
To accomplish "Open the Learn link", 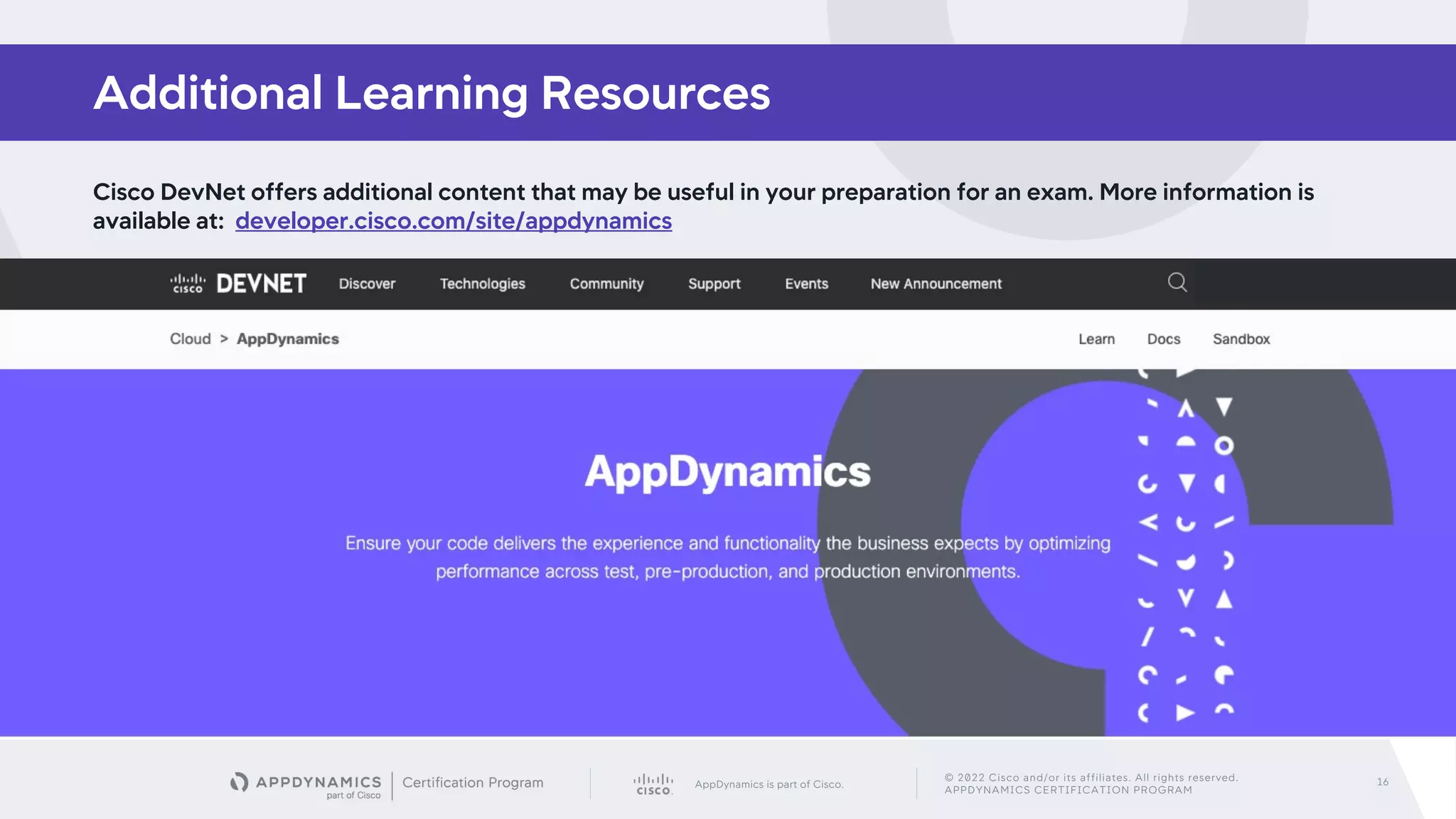I will click(1096, 339).
